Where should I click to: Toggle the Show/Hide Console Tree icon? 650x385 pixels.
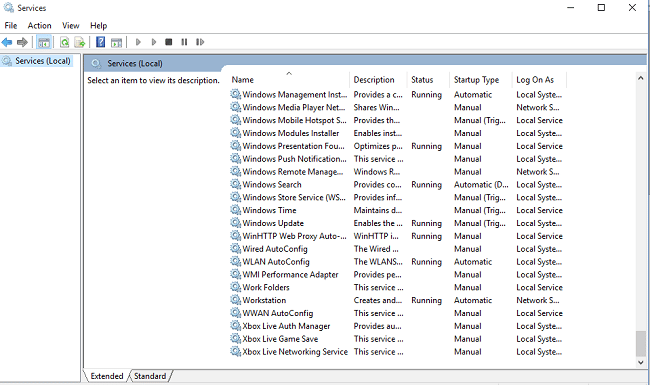[x=44, y=42]
